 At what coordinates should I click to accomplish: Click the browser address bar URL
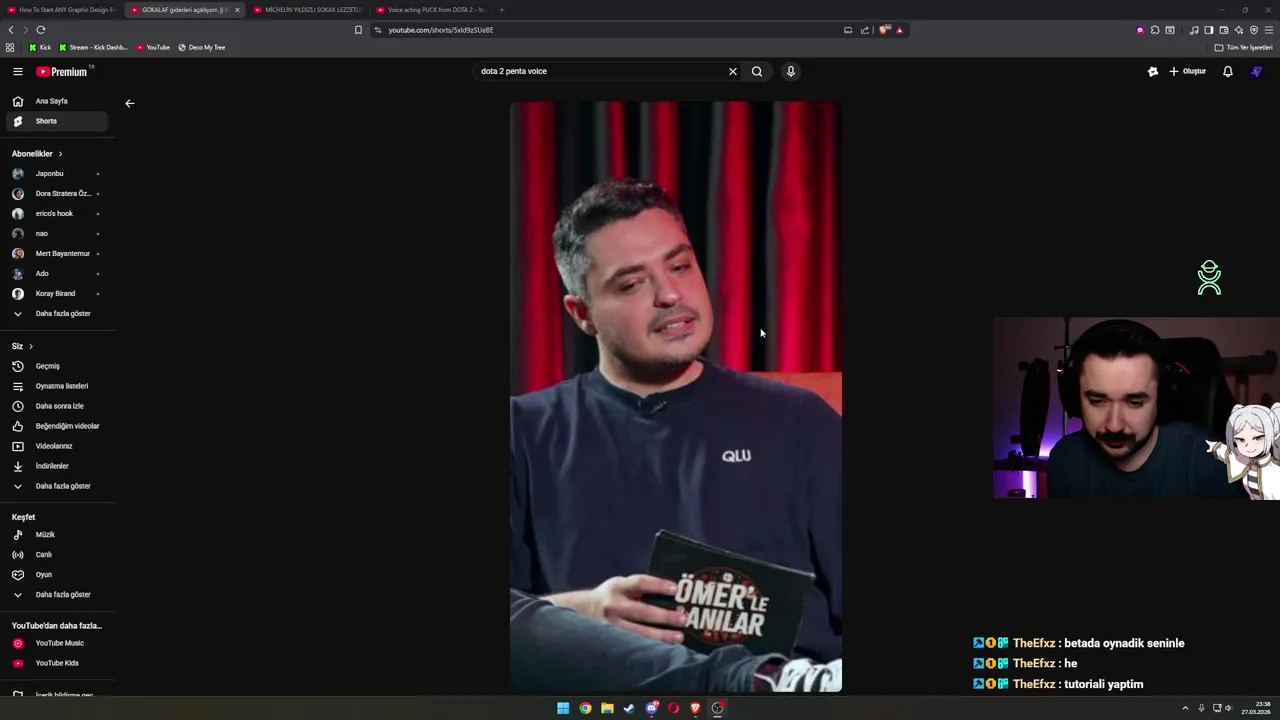tap(441, 30)
